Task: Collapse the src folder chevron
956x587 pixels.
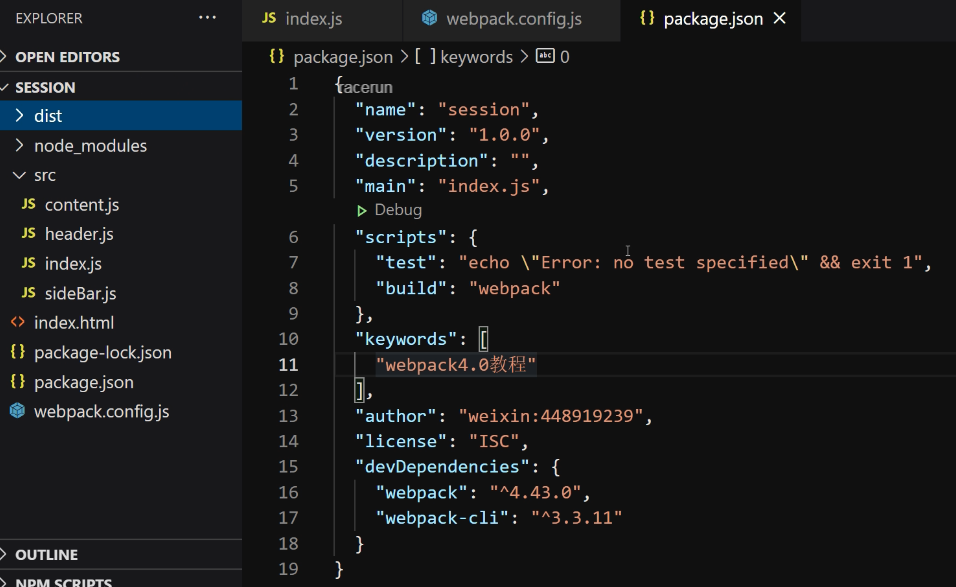Action: (x=19, y=175)
